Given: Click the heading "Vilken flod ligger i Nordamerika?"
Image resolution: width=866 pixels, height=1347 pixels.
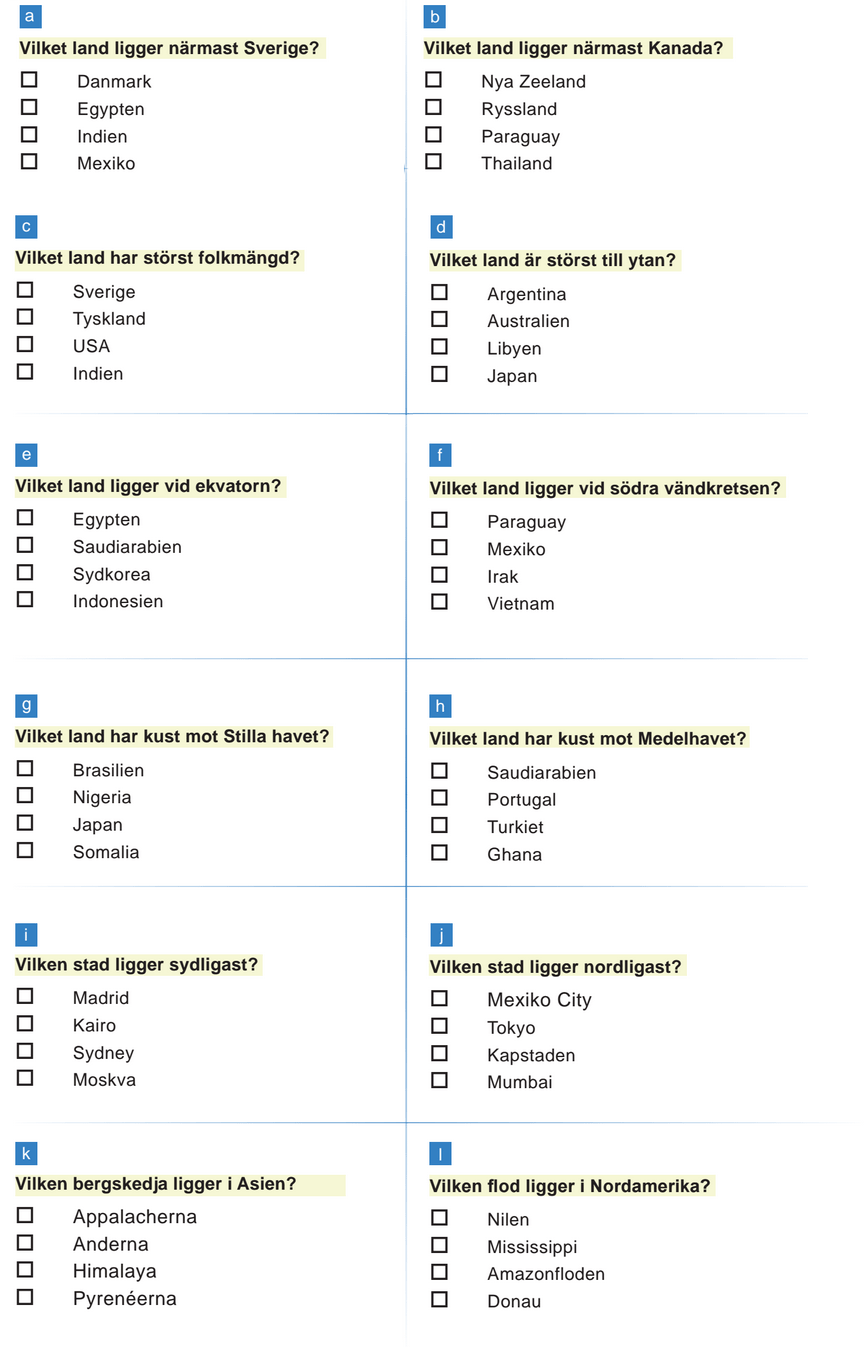Looking at the screenshot, I should click(570, 1187).
